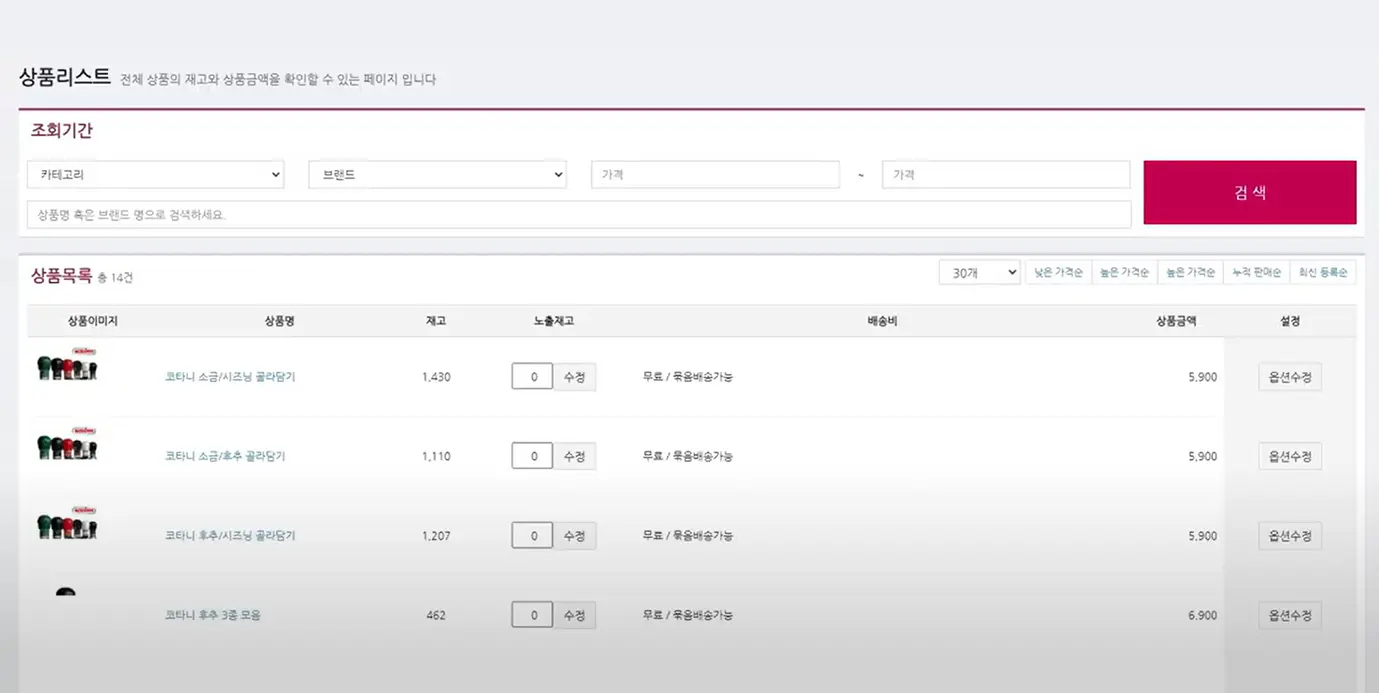Click 옵션수정 for 코타니 소금/시즈닝 골라담기

coord(1289,377)
